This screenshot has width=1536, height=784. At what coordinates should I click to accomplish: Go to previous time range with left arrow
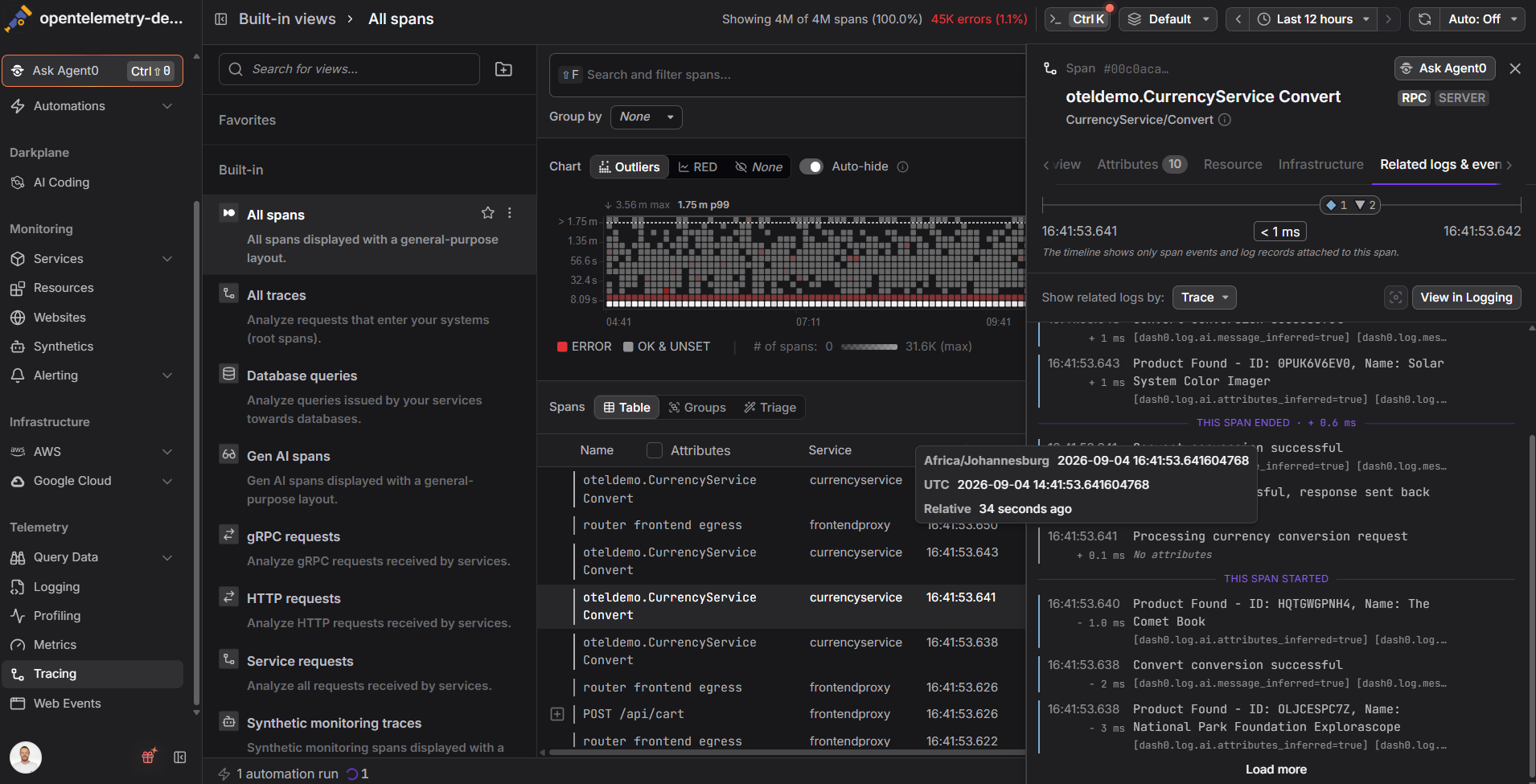(1238, 19)
